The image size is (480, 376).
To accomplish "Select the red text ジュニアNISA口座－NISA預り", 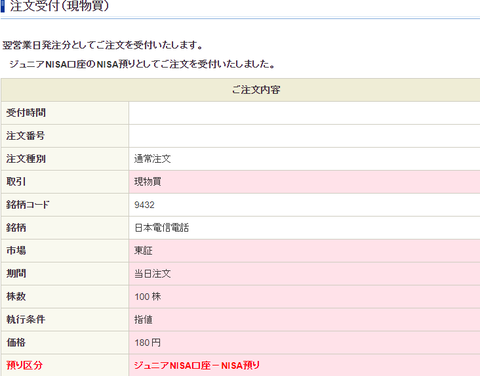I will pos(197,365).
